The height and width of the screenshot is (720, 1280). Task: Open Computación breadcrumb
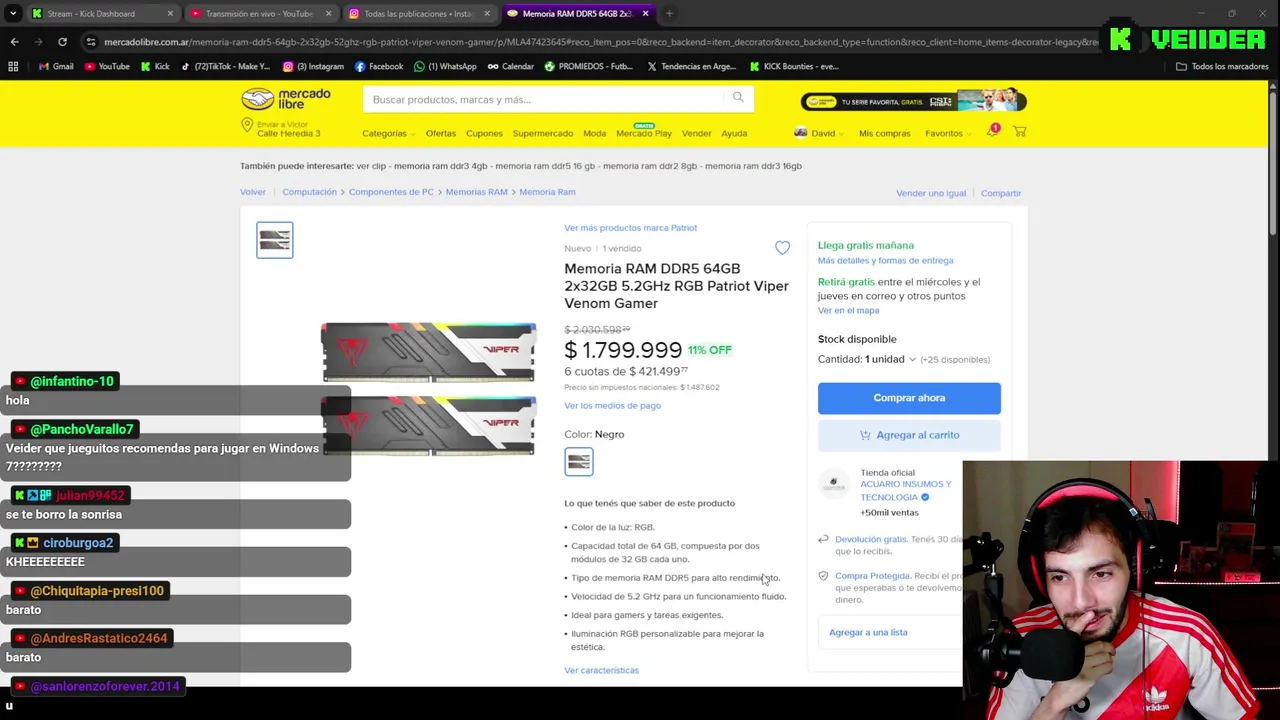309,192
